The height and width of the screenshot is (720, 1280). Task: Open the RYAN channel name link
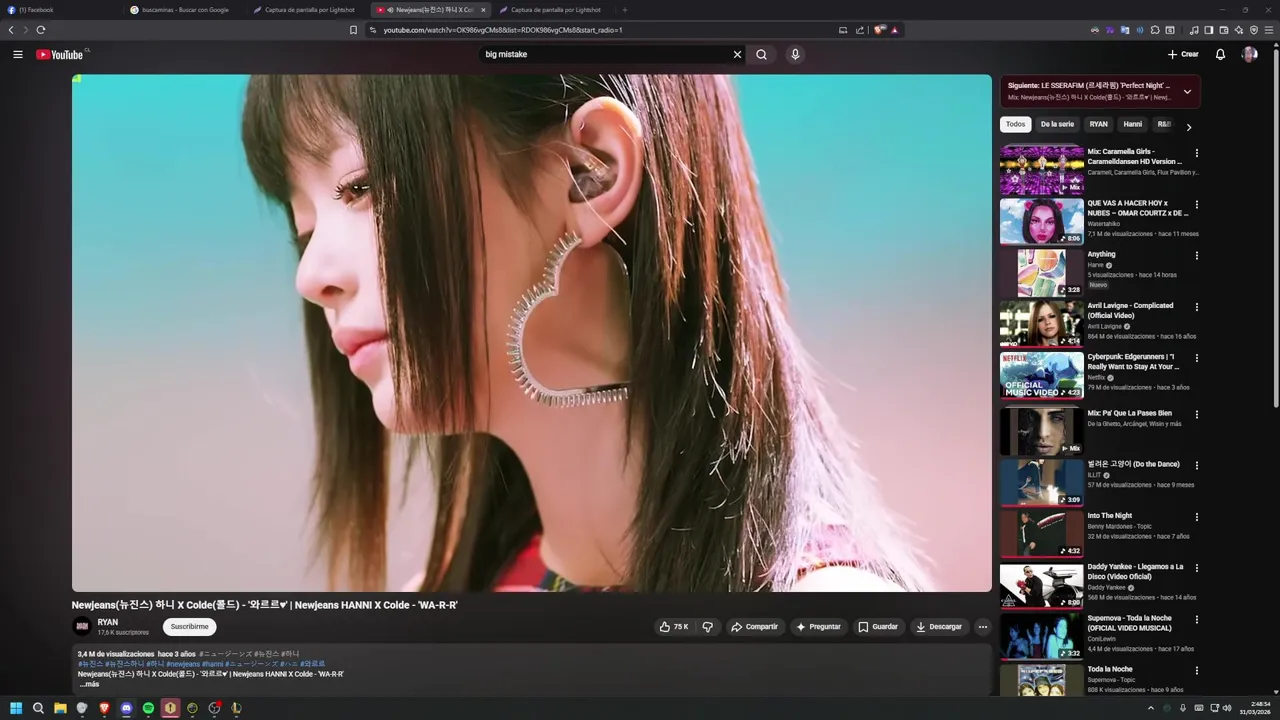[x=107, y=622]
